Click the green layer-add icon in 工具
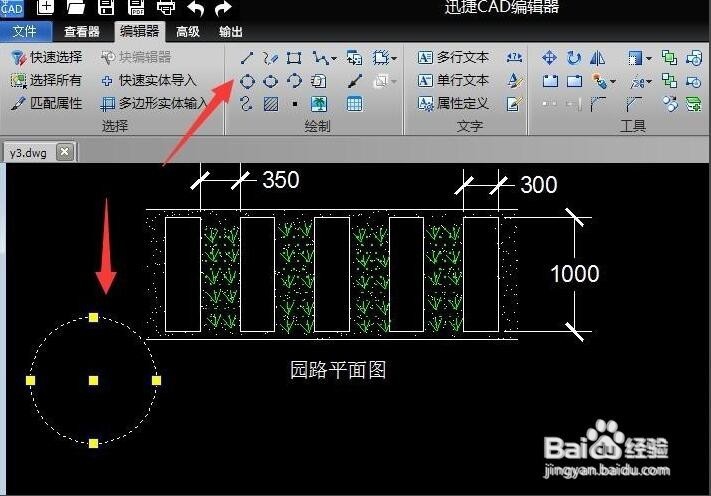711x496 pixels. point(694,104)
